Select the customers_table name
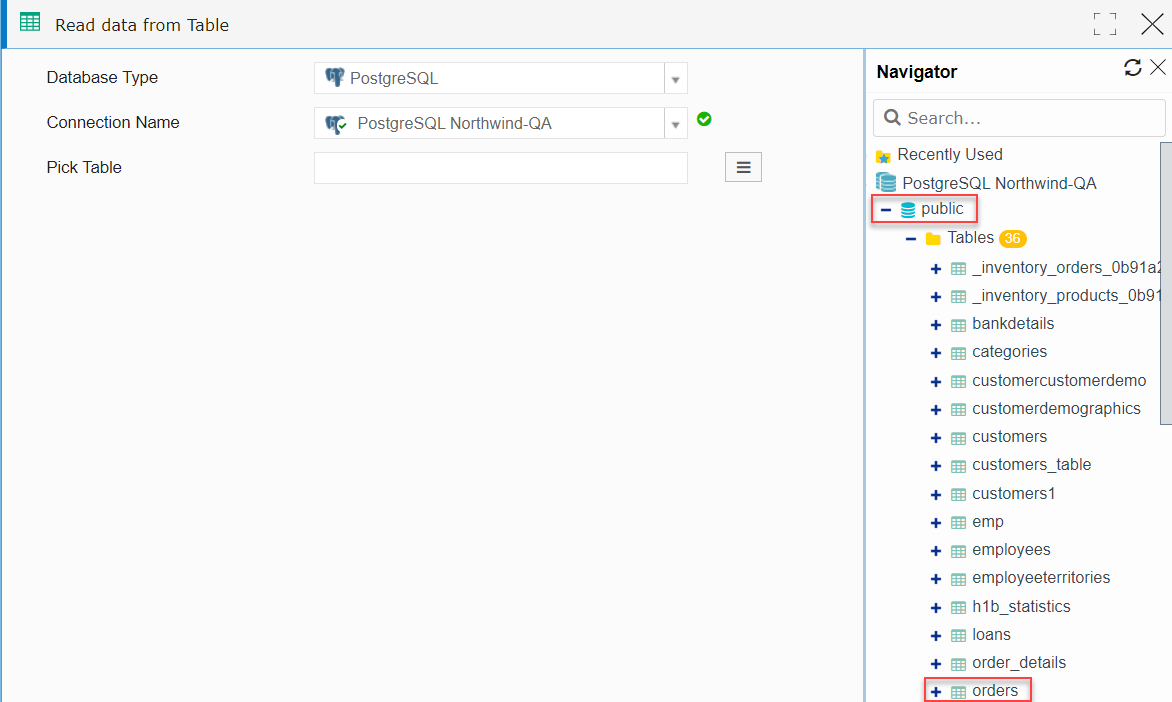Screen dimensions: 1172x702 click(x=1031, y=465)
